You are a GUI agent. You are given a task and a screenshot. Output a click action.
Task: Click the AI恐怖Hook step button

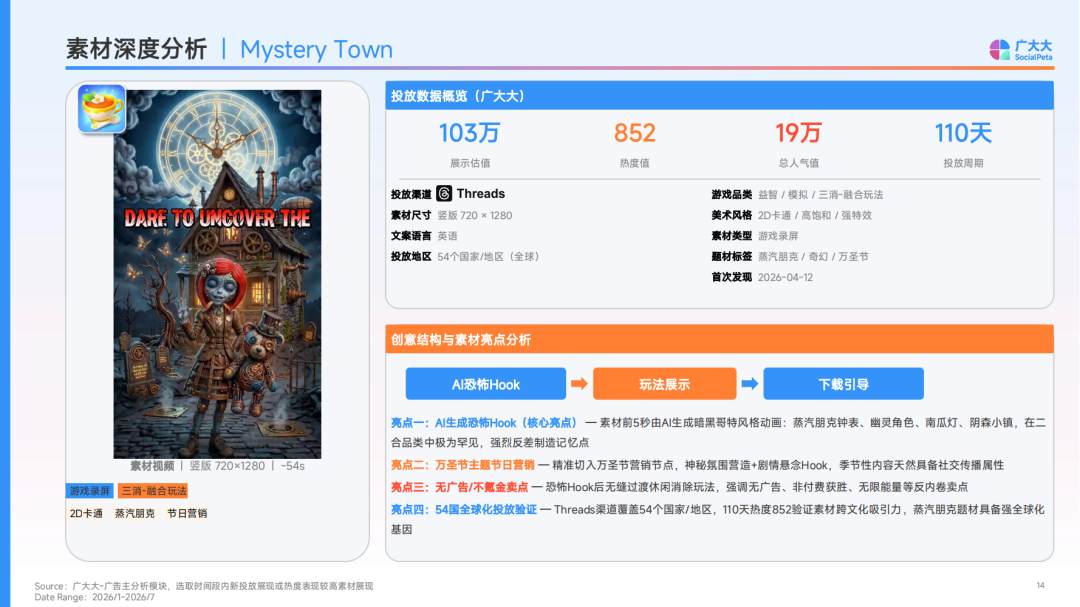pos(486,384)
